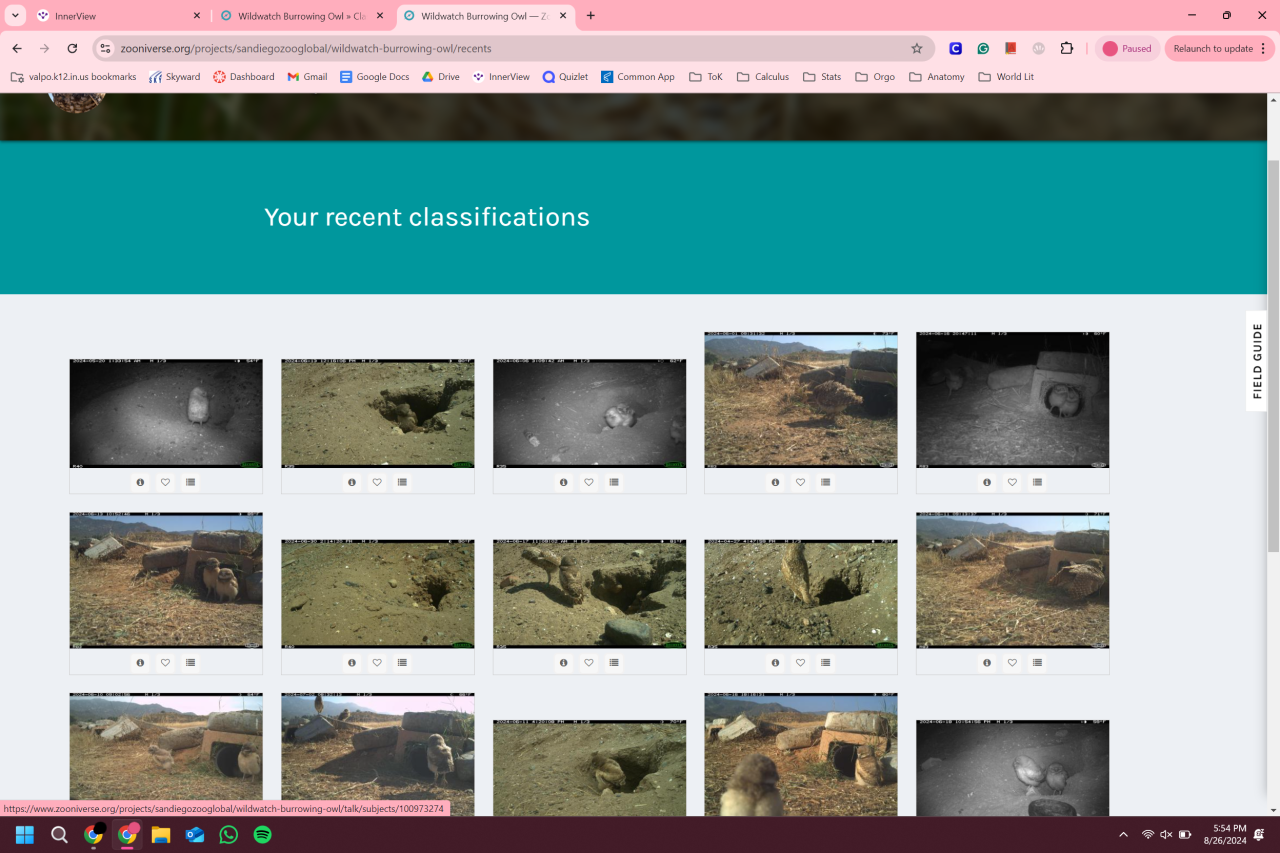Image resolution: width=1280 pixels, height=853 pixels.
Task: Add the night photo of an owl in a concrete box to a collection
Action: (1037, 482)
